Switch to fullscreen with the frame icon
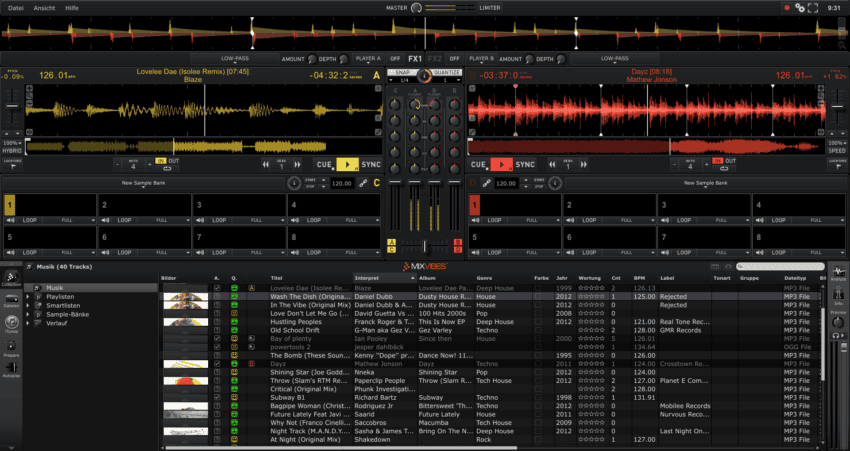The height and width of the screenshot is (451, 850). point(813,8)
